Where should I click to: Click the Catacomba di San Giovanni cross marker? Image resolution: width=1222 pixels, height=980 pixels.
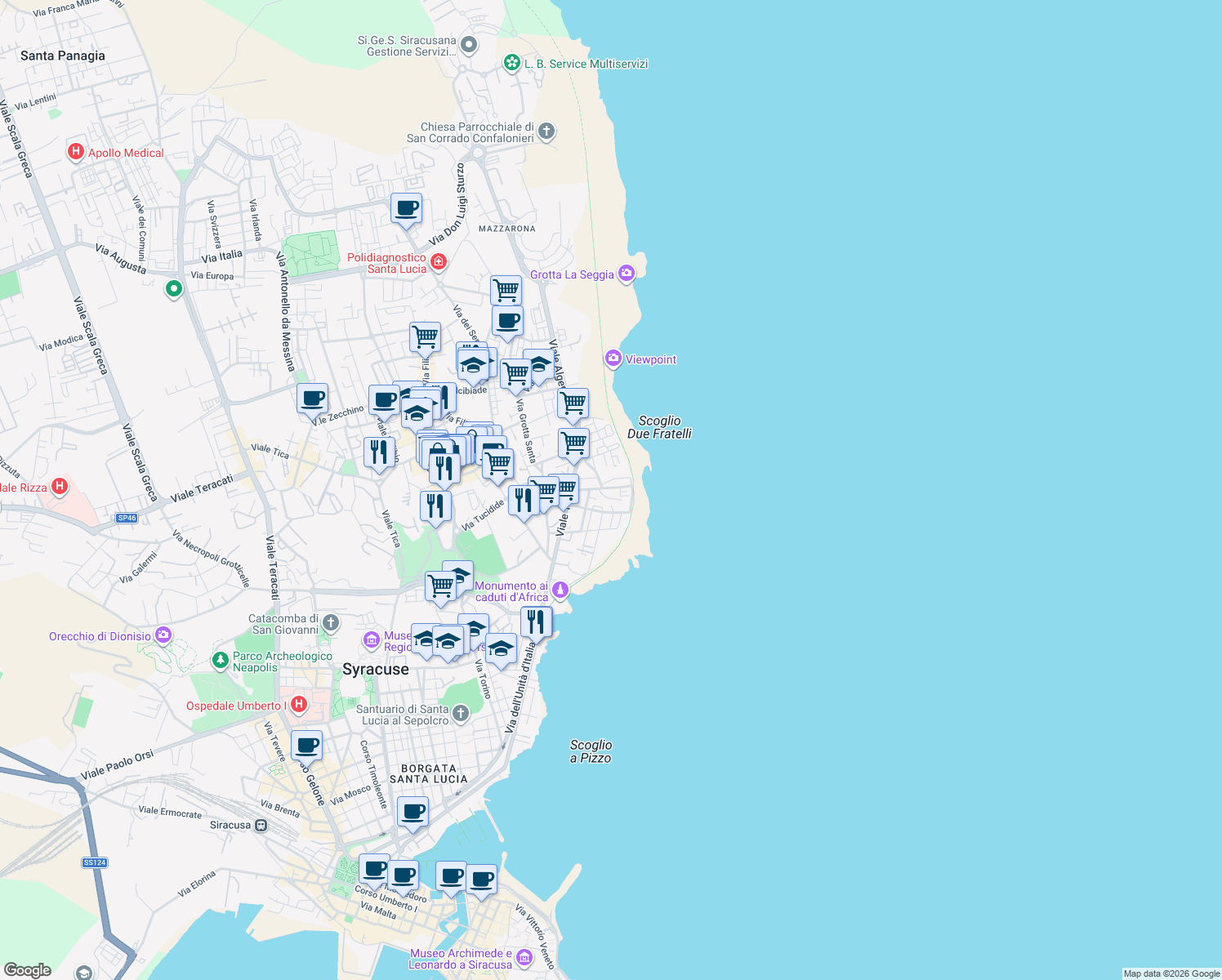click(x=330, y=622)
